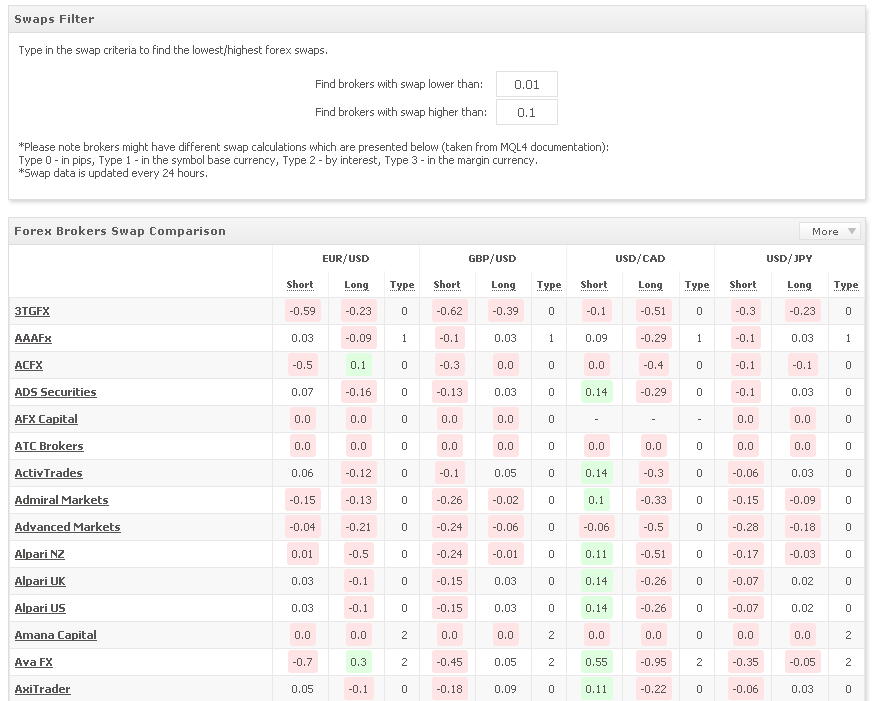Select Alpari NZ EUR/USD short value 0.01

(302, 554)
